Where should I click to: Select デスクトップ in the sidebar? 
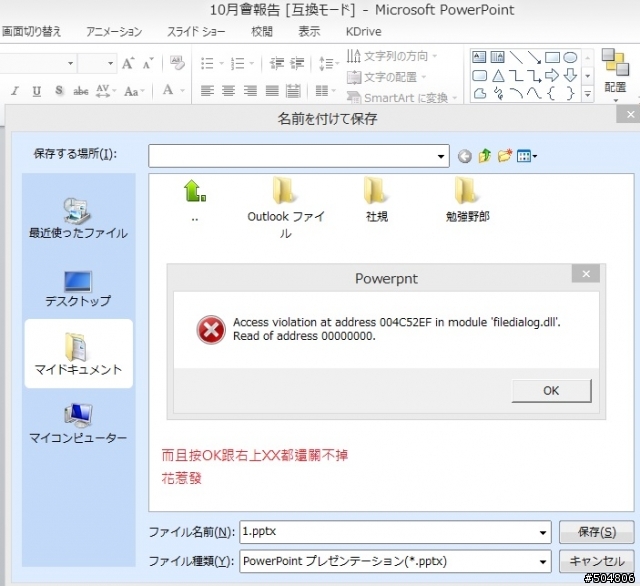click(78, 289)
